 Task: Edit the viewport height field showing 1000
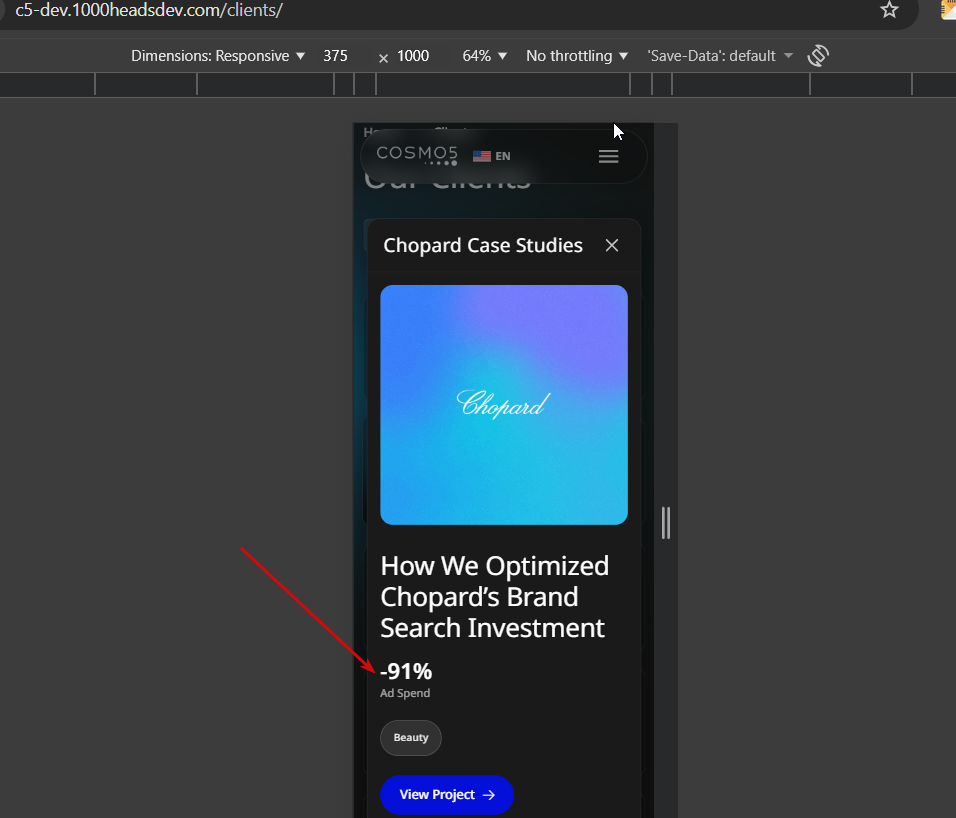coord(413,56)
